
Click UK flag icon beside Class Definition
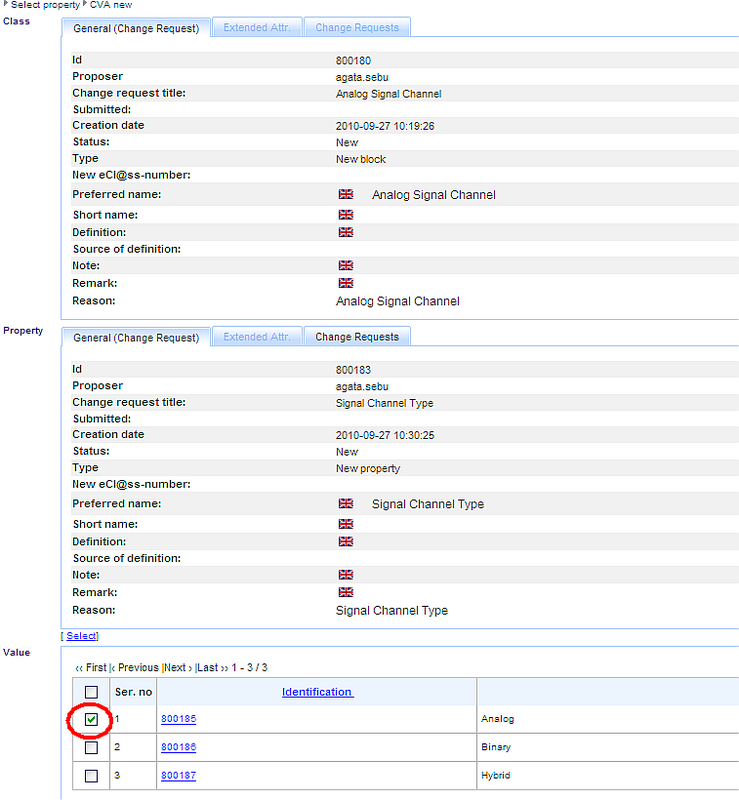point(346,232)
